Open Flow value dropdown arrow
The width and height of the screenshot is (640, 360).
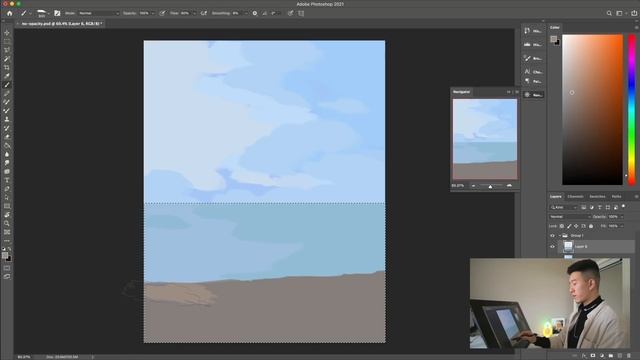pyautogui.click(x=194, y=13)
